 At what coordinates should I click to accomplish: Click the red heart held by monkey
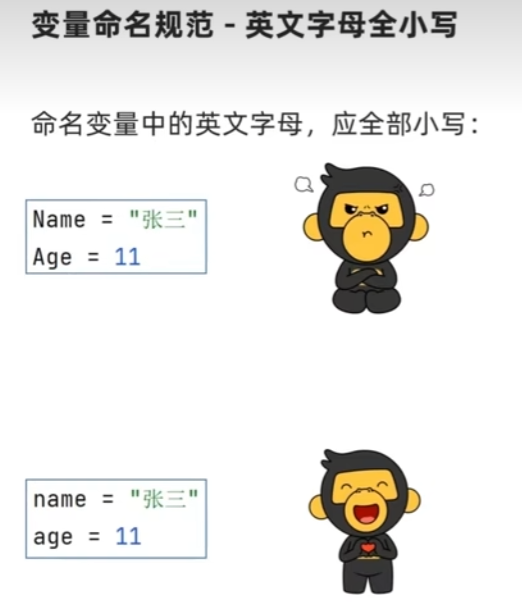click(x=367, y=548)
